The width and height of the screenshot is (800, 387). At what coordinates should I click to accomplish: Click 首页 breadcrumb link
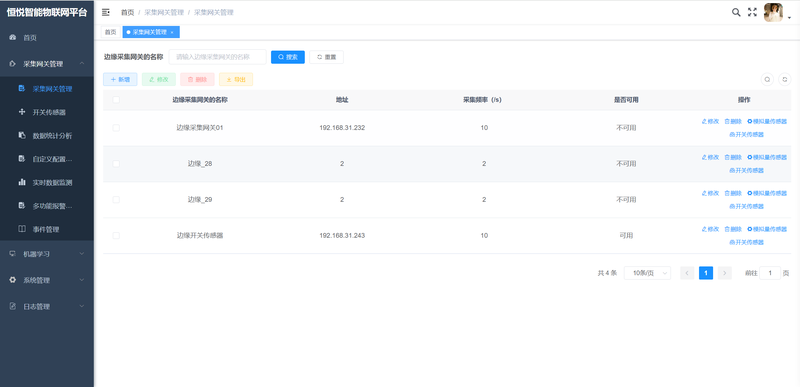127,12
